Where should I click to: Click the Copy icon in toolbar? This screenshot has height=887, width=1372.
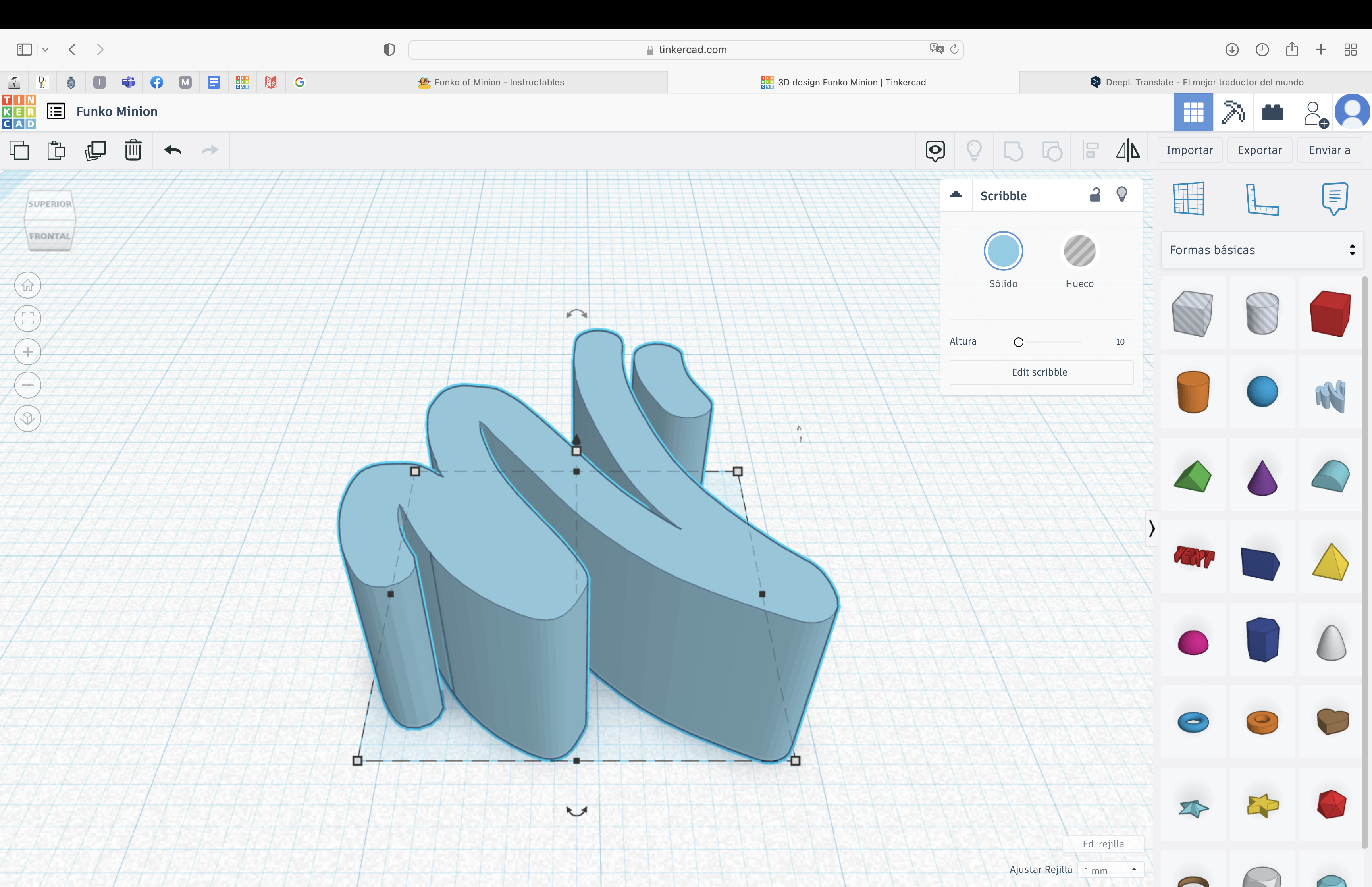point(19,150)
